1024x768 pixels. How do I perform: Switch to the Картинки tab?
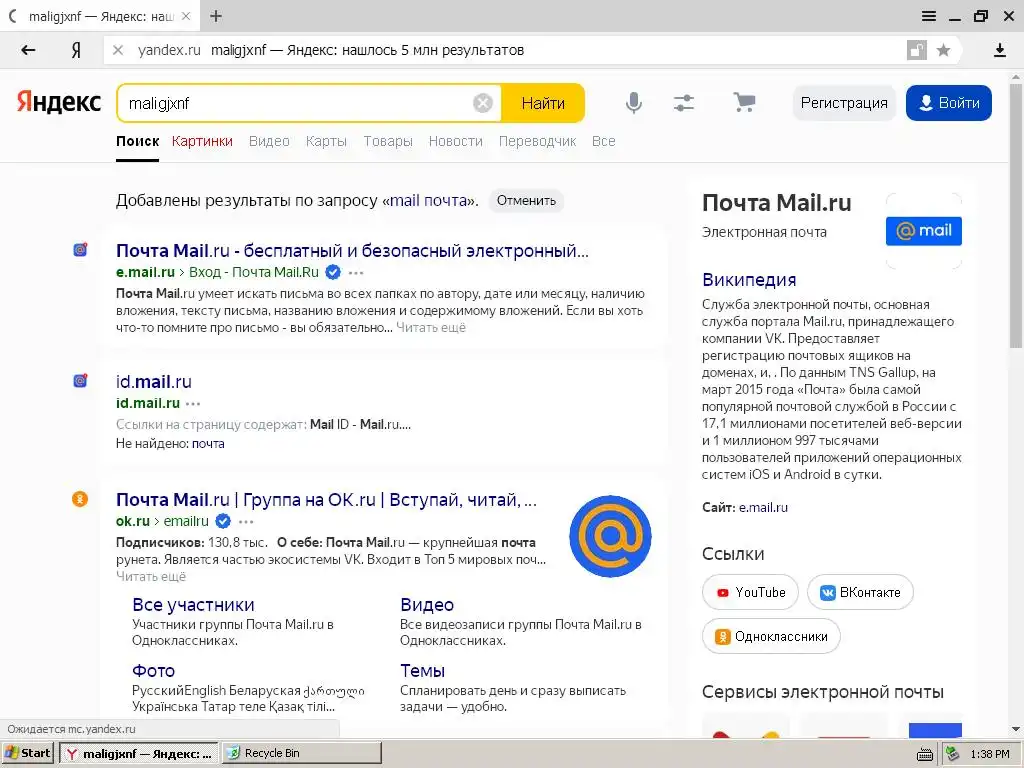click(202, 141)
